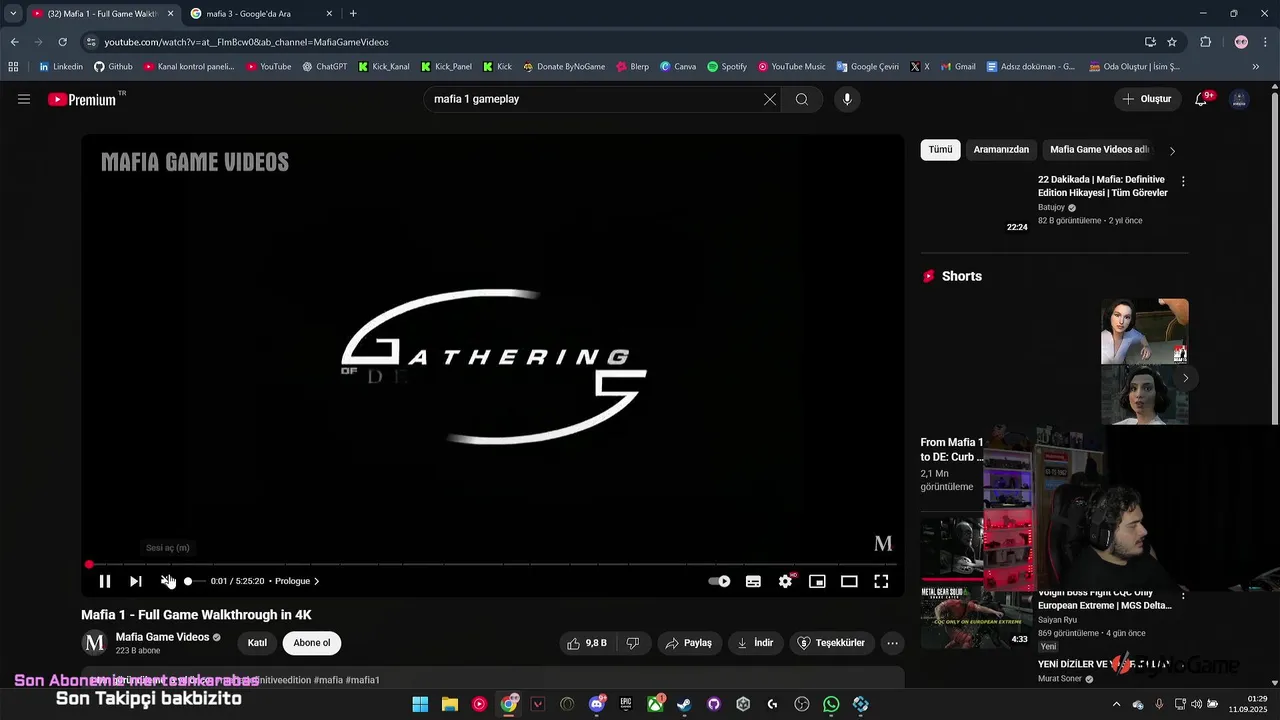Open the Google Çeviri bookmark
Viewport: 1280px width, 720px height.
pyautogui.click(x=867, y=67)
